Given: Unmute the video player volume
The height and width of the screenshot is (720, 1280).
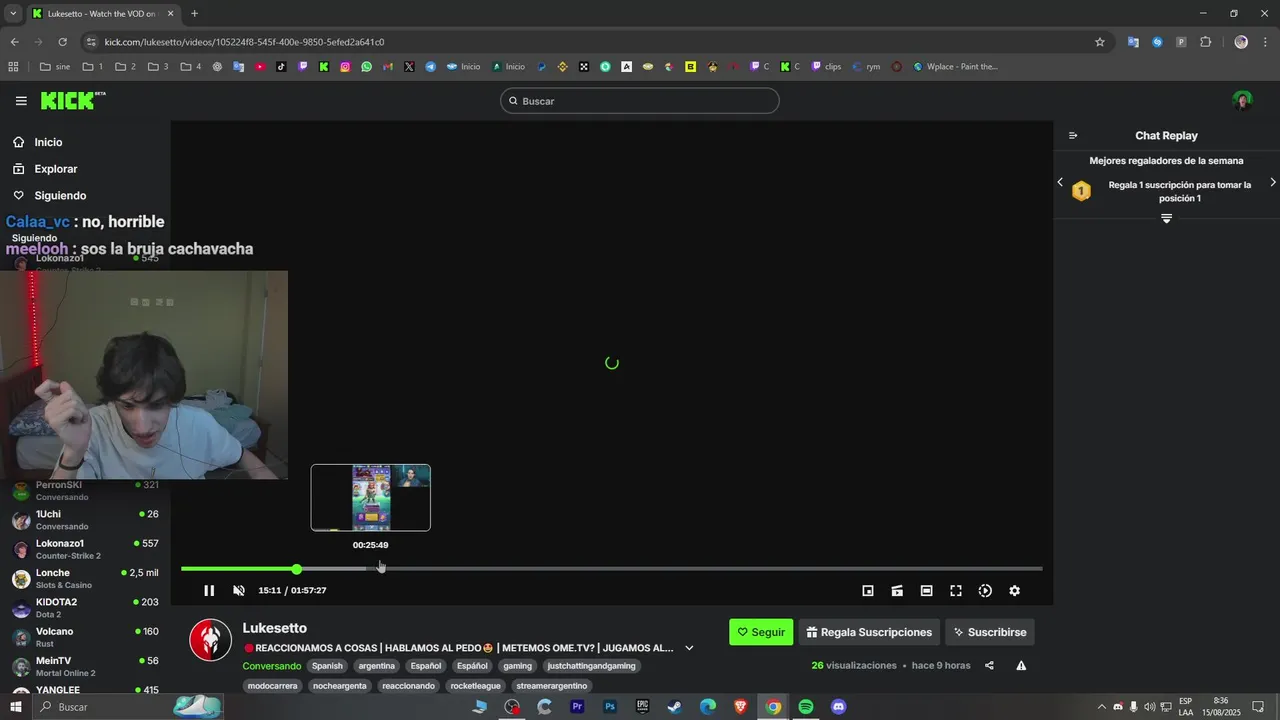Looking at the screenshot, I should point(239,591).
